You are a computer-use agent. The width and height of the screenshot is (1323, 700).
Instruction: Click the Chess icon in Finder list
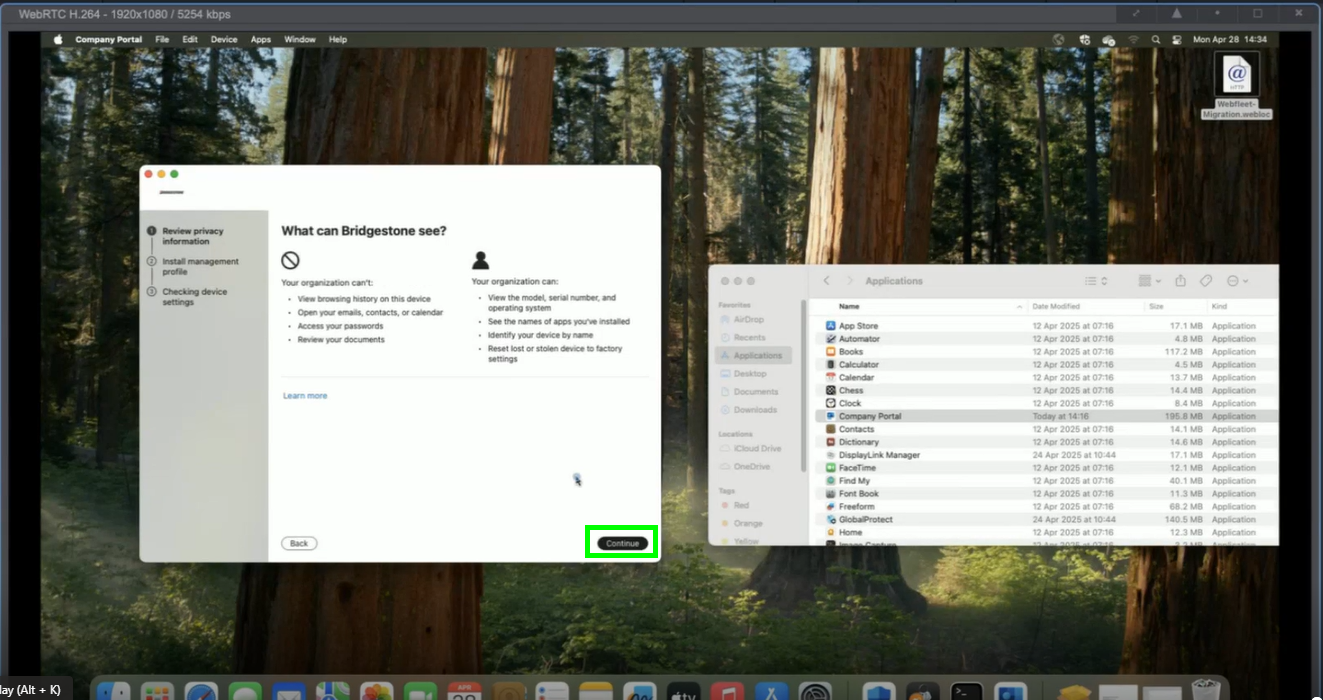point(831,390)
